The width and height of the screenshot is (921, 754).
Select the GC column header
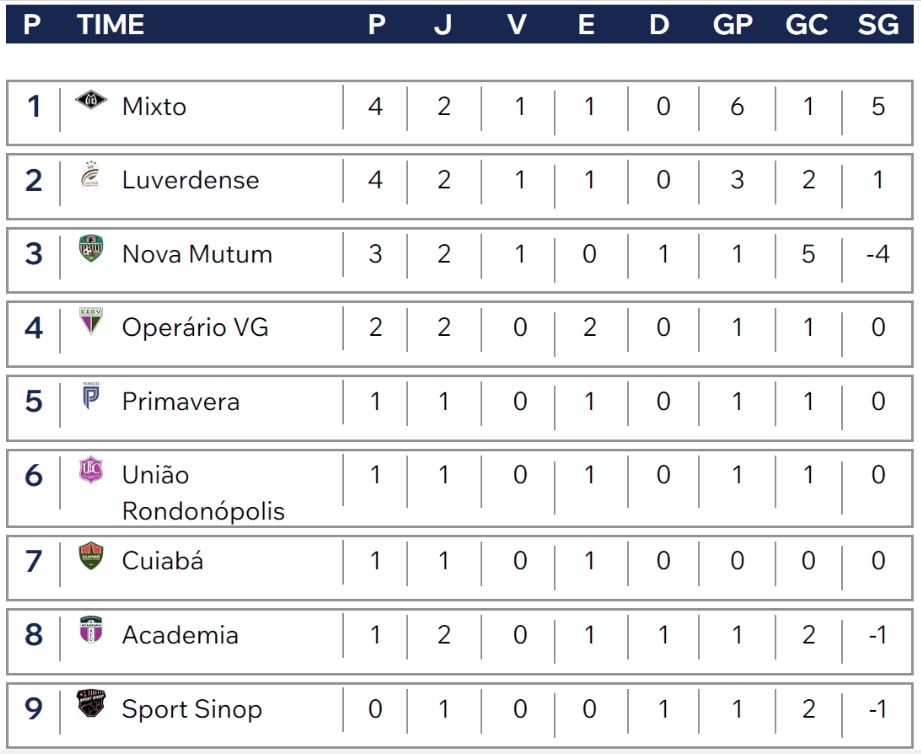806,25
